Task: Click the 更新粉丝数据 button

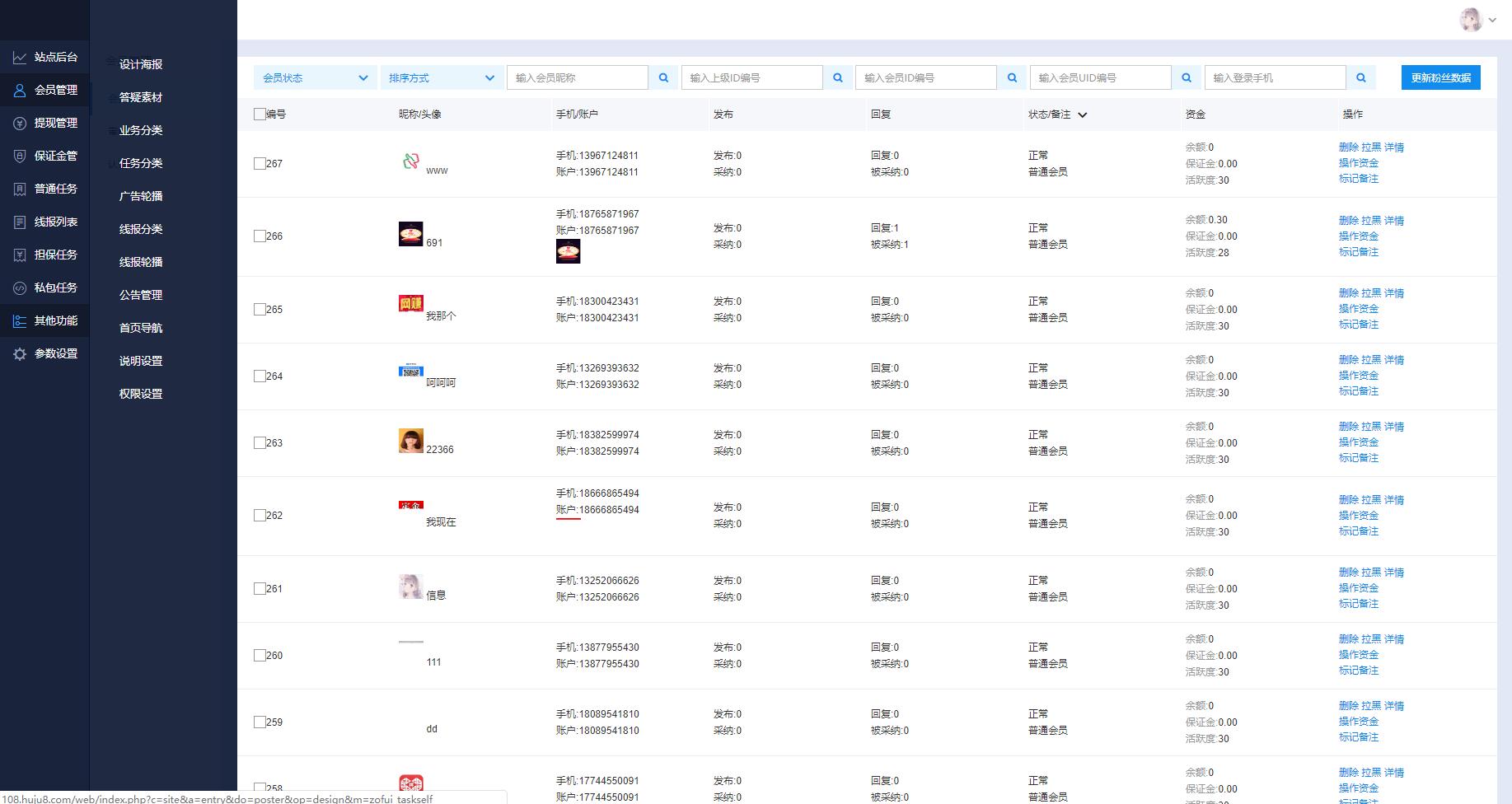Action: pyautogui.click(x=1440, y=77)
